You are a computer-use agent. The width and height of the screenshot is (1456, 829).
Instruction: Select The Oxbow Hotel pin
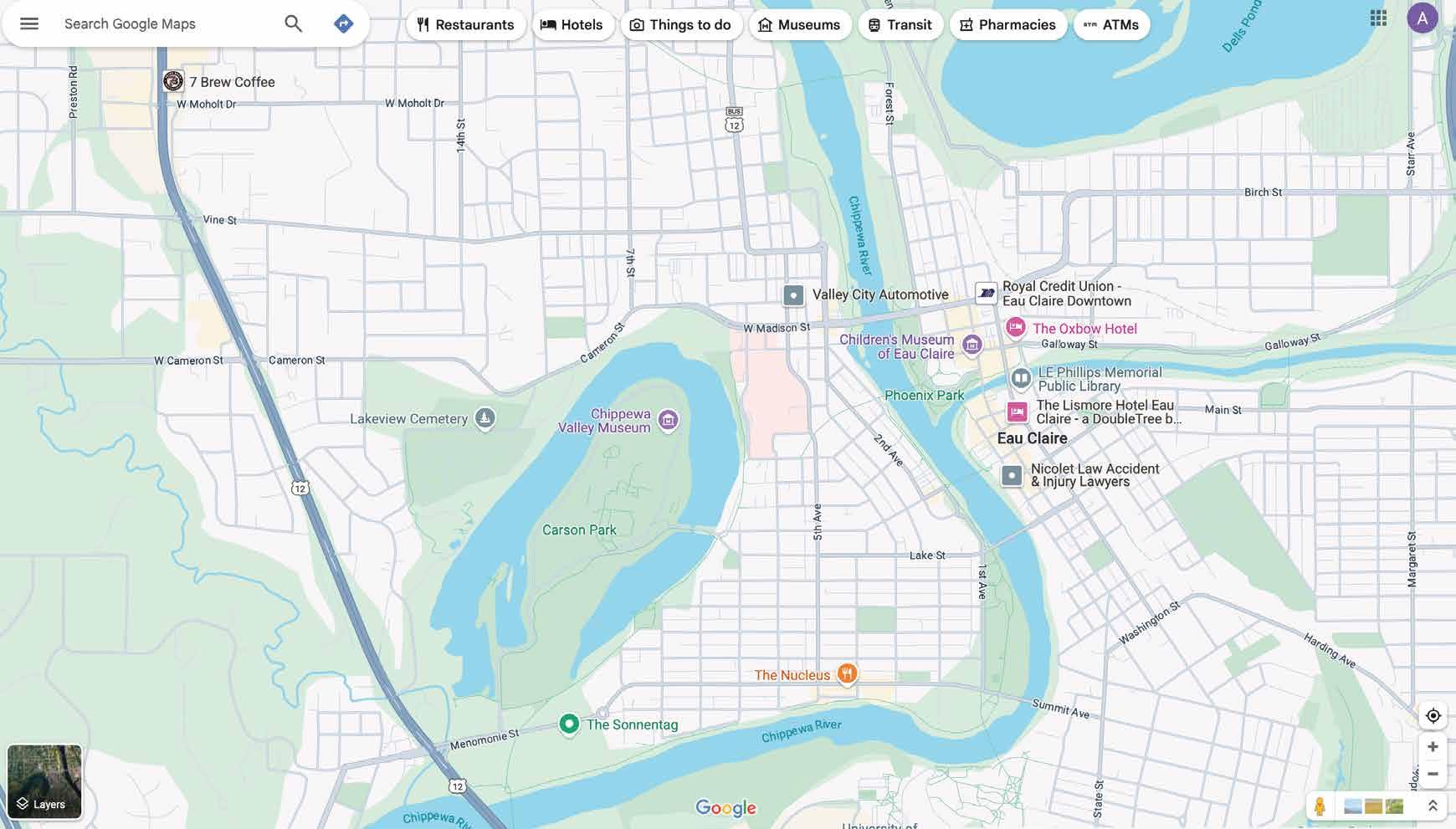tap(1016, 328)
